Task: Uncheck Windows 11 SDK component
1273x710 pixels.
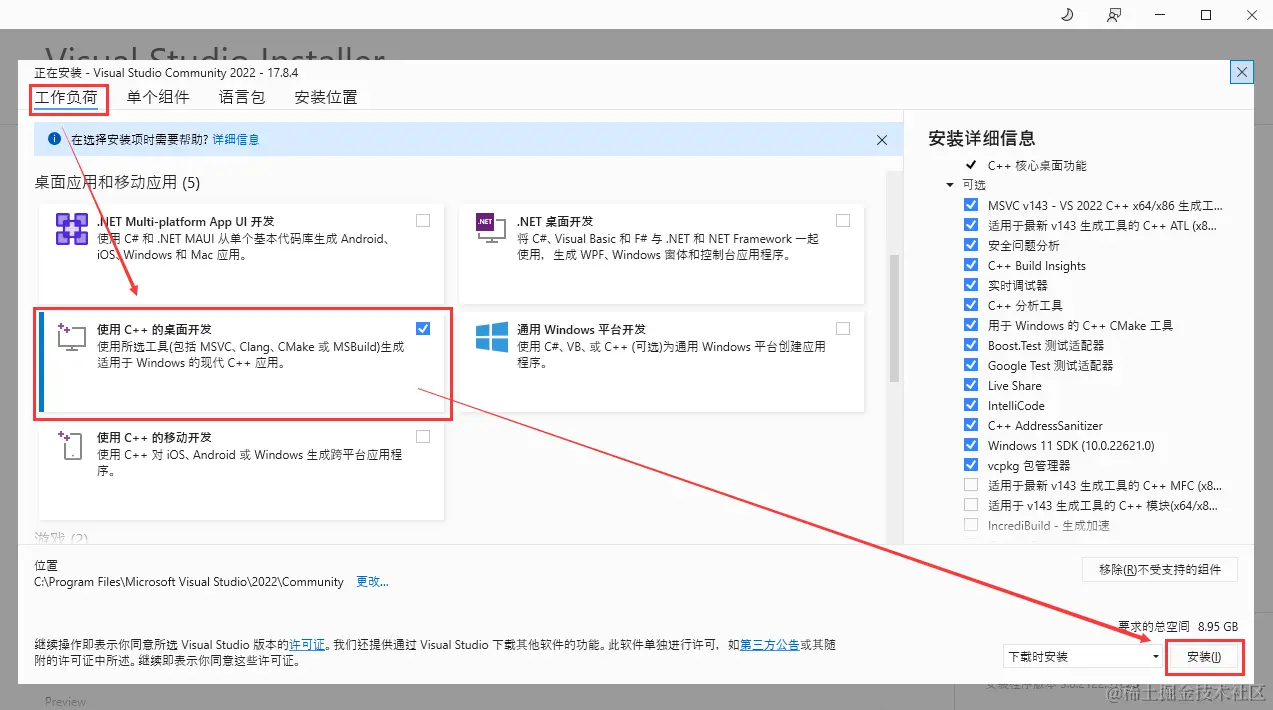Action: click(x=971, y=445)
